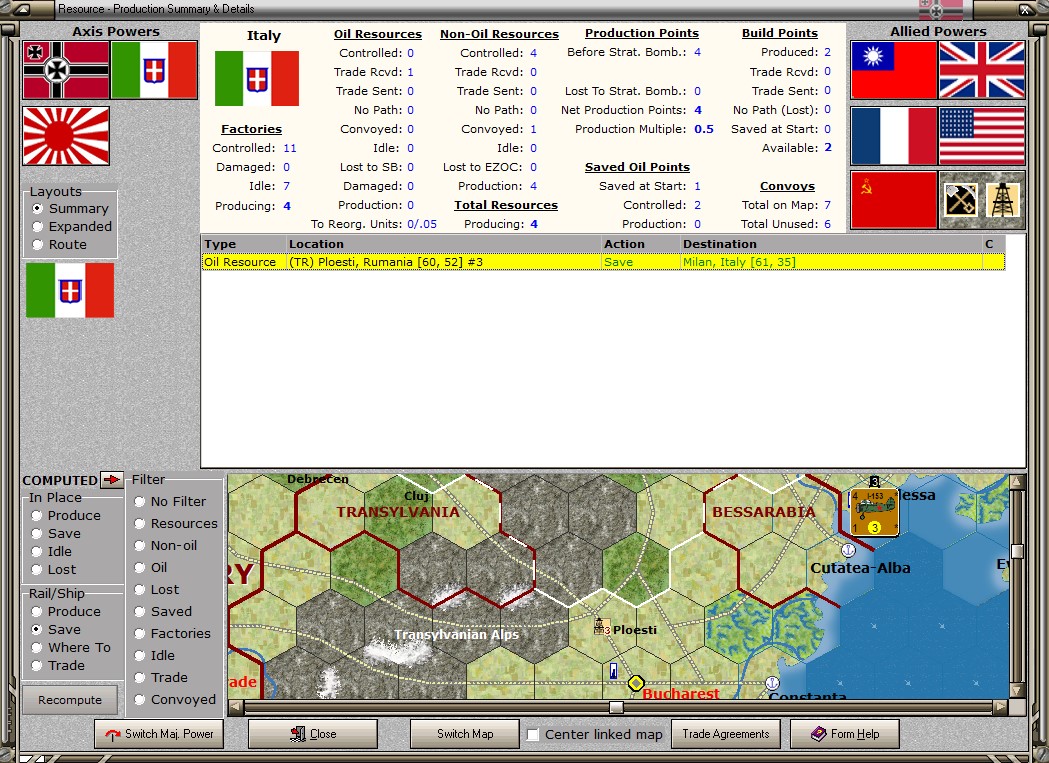Choose the France flag under Allied Powers
1049x763 pixels.
tap(894, 136)
